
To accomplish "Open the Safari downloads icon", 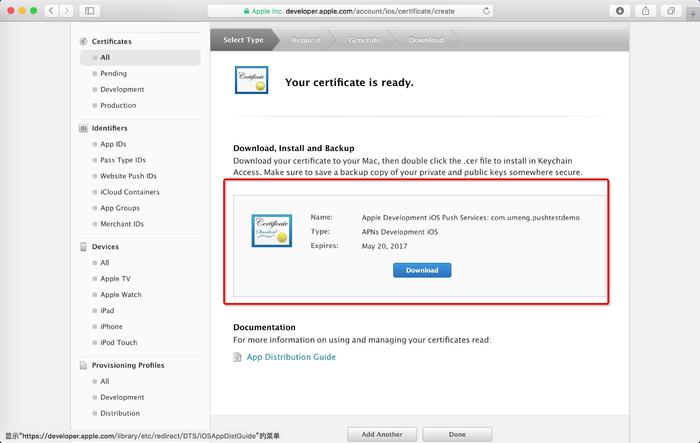I will click(621, 10).
